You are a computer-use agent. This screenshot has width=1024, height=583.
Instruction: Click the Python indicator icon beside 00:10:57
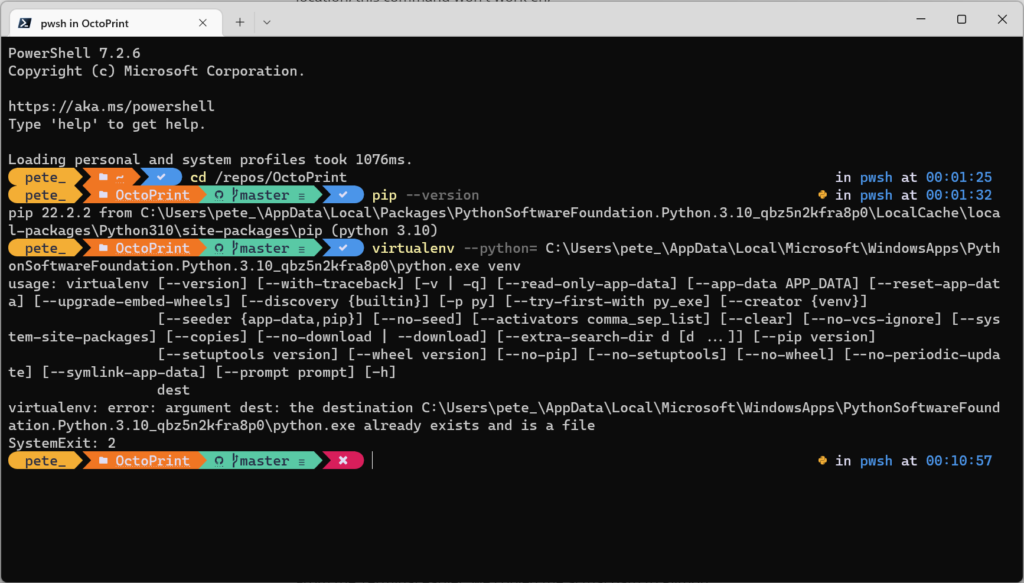click(822, 460)
